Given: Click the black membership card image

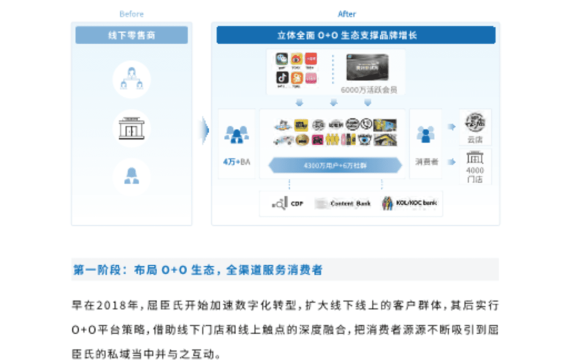Looking at the screenshot, I should point(368,67).
